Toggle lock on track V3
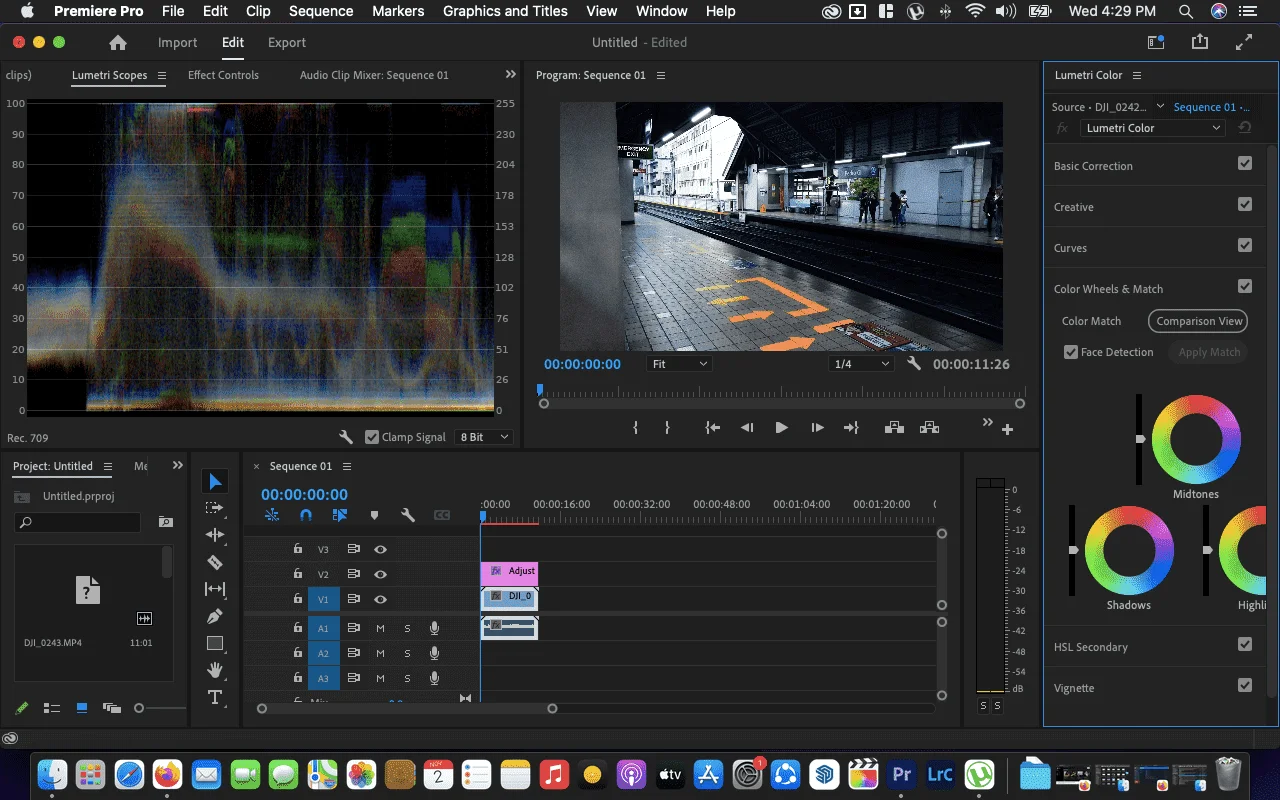Image resolution: width=1280 pixels, height=800 pixels. point(298,549)
